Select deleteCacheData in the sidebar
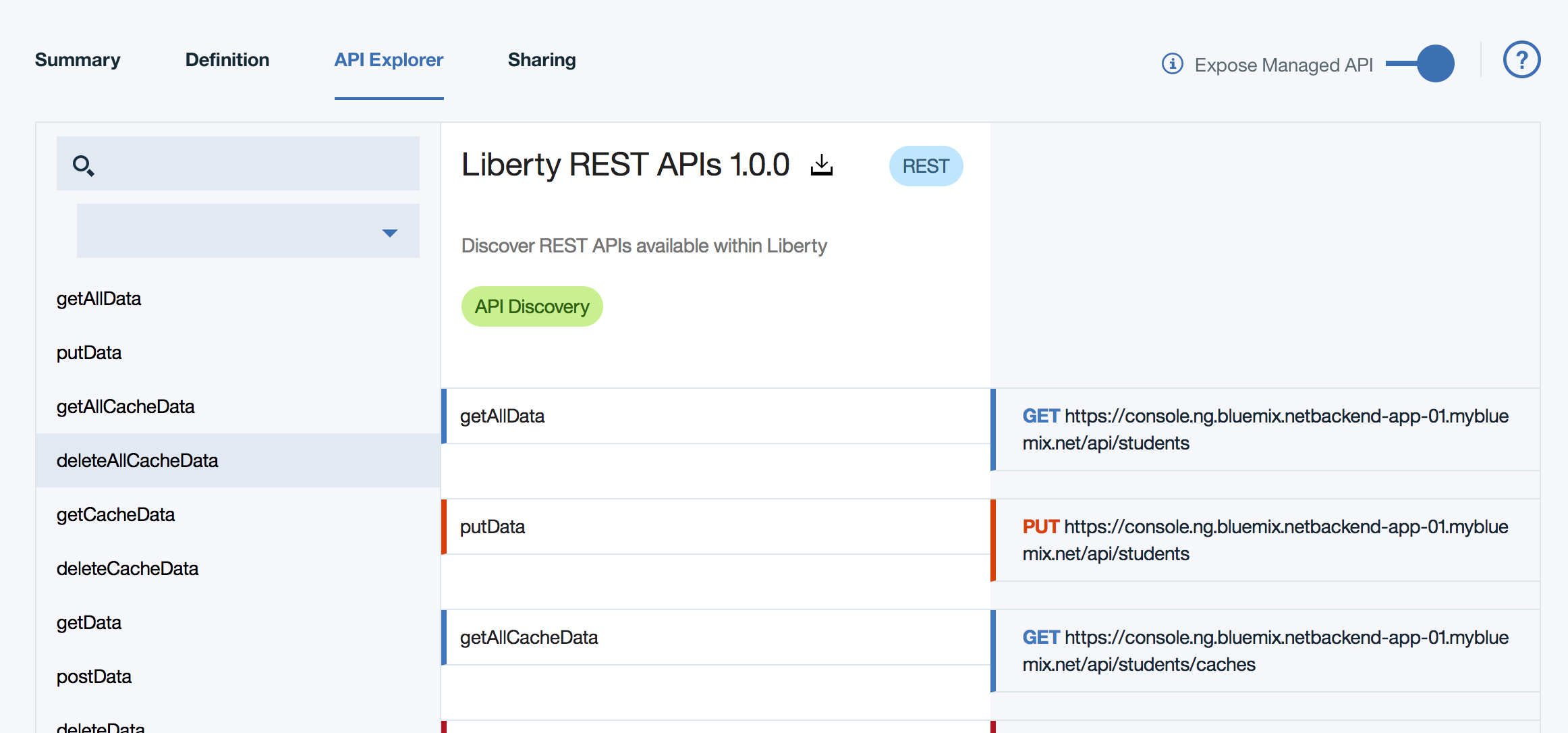 pyautogui.click(x=237, y=568)
